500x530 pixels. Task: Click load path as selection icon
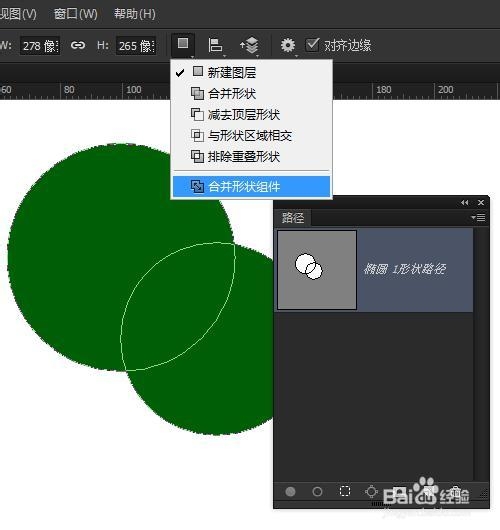344,491
